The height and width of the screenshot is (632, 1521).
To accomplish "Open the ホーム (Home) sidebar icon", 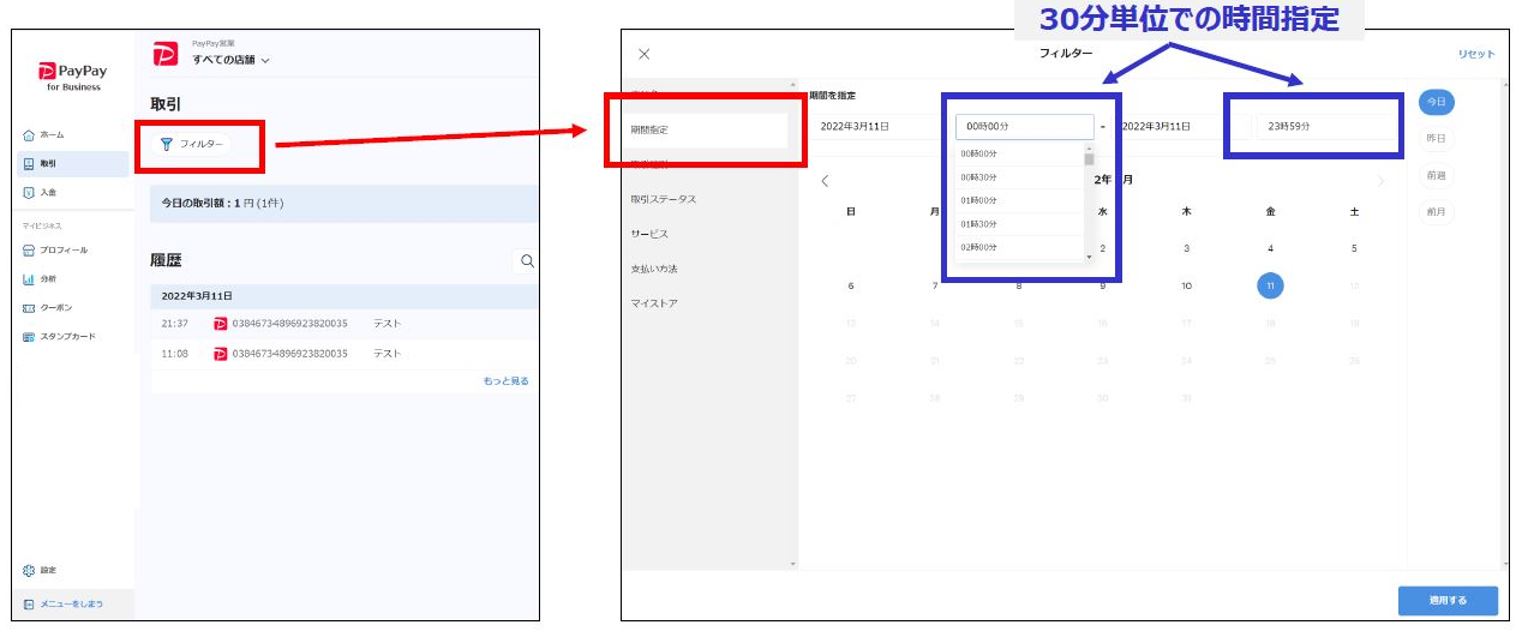I will (x=29, y=135).
